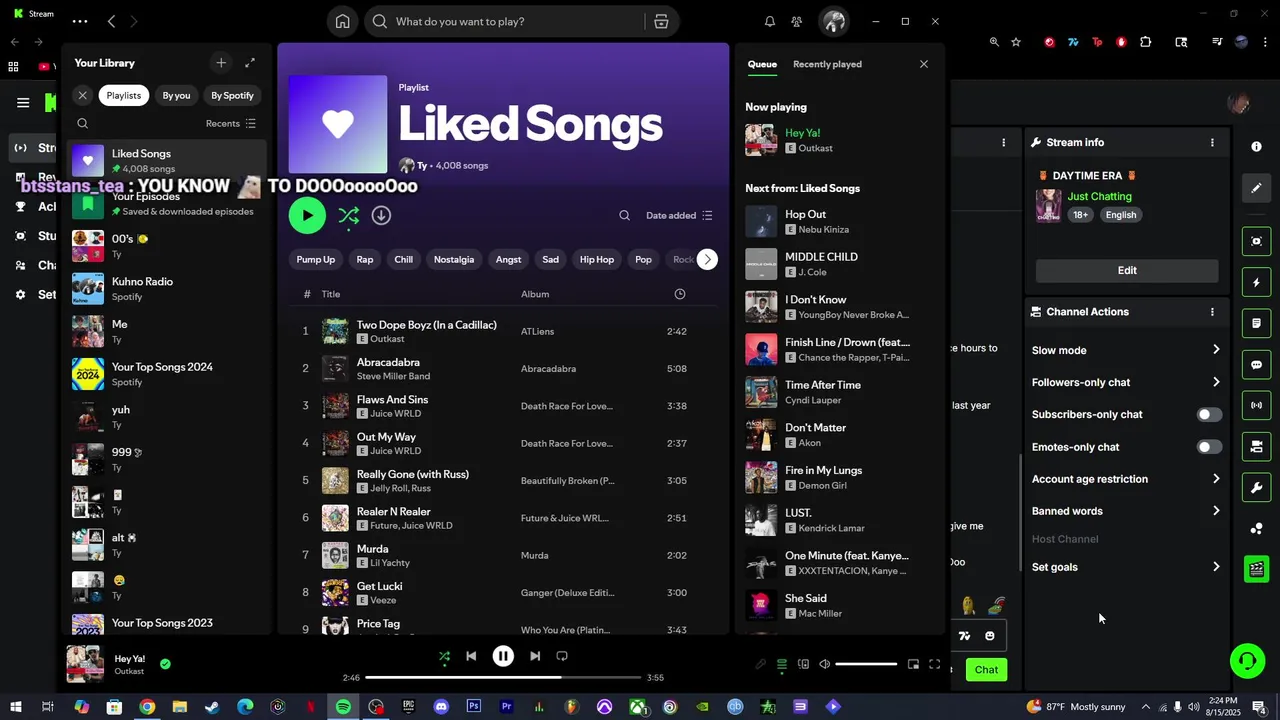Viewport: 1280px width, 720px height.
Task: Skip to next track
Action: [535, 656]
